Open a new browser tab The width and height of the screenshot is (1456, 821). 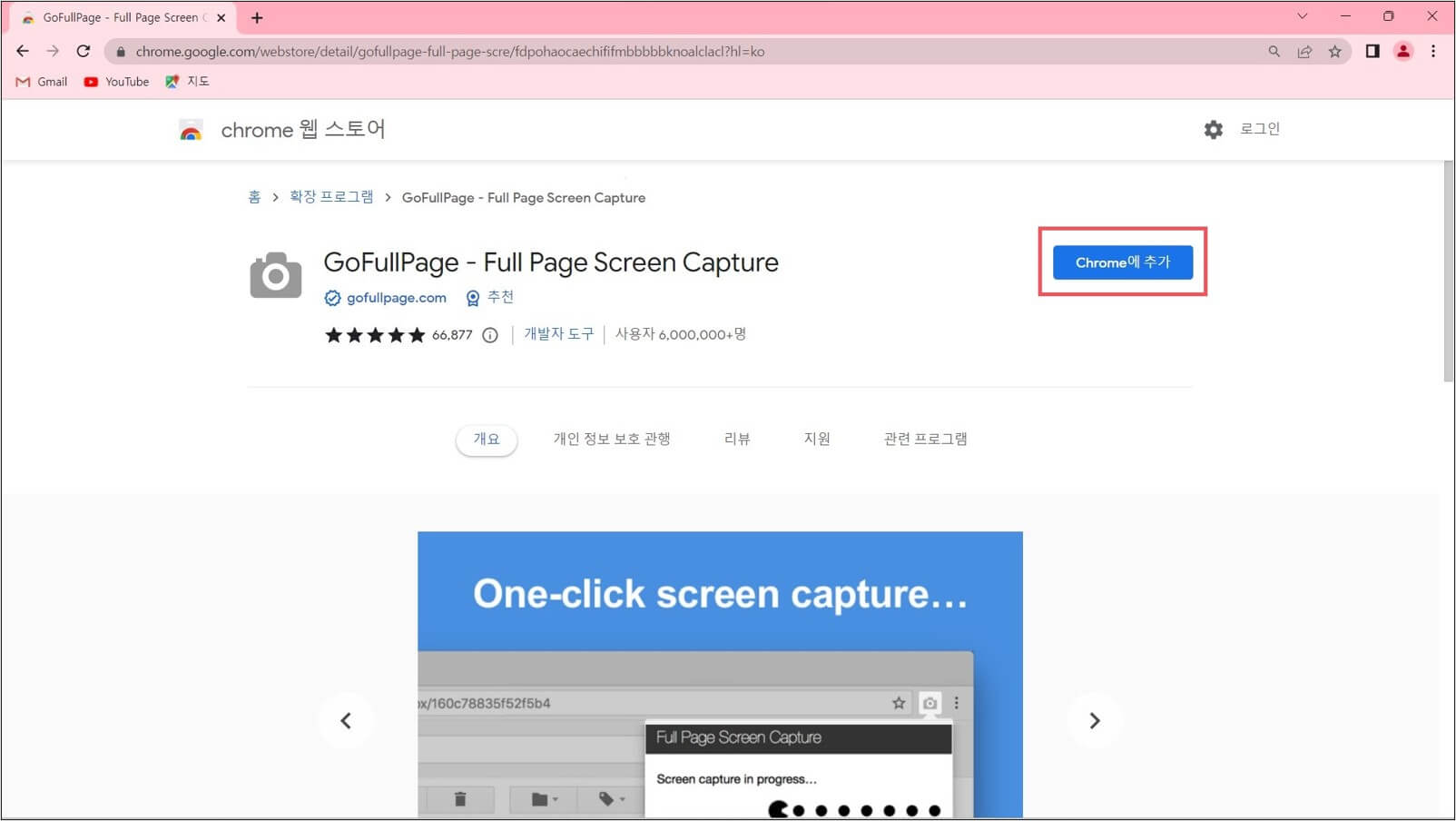click(x=257, y=17)
